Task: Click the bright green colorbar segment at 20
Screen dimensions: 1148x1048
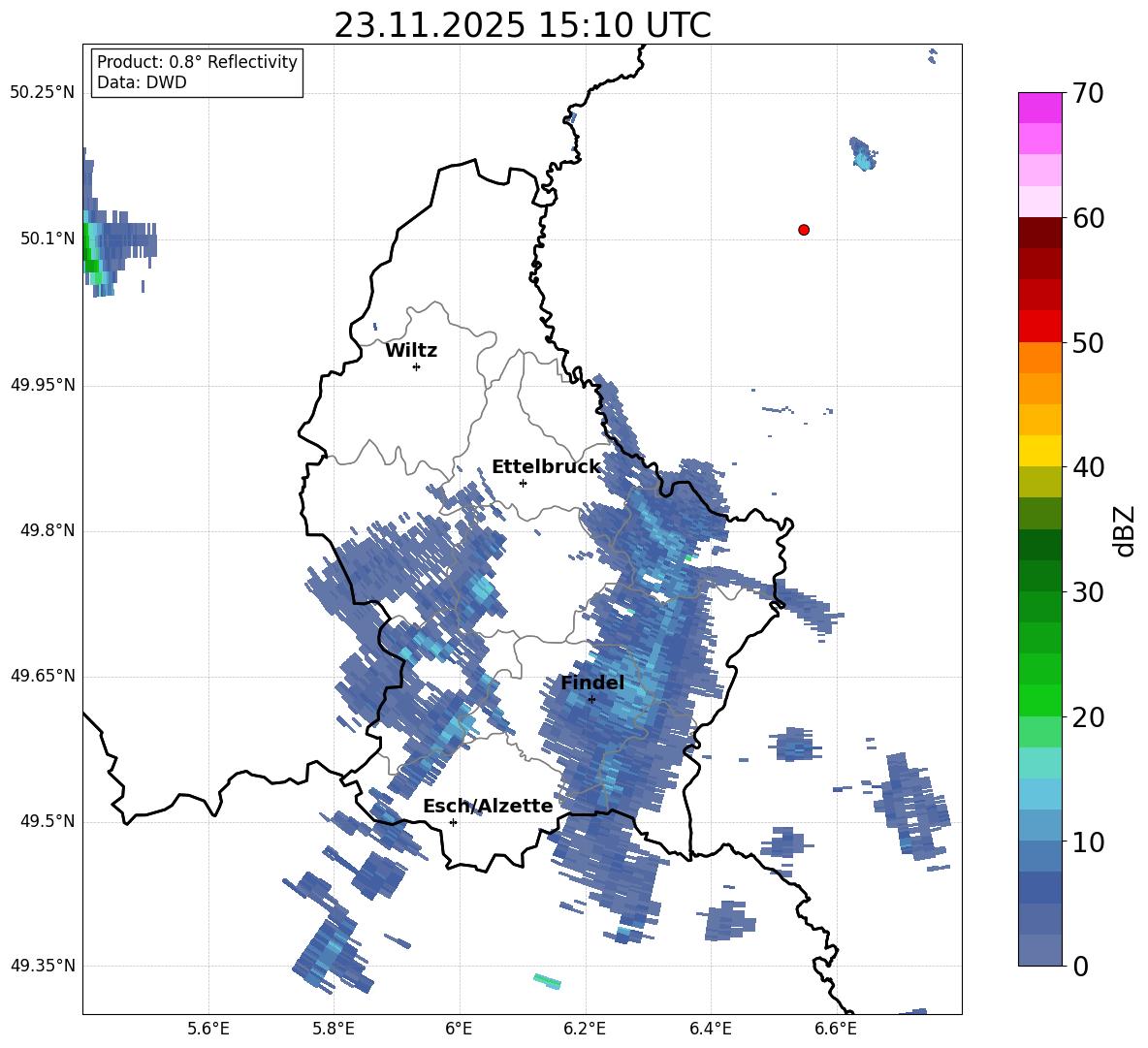Action: pos(1039,701)
